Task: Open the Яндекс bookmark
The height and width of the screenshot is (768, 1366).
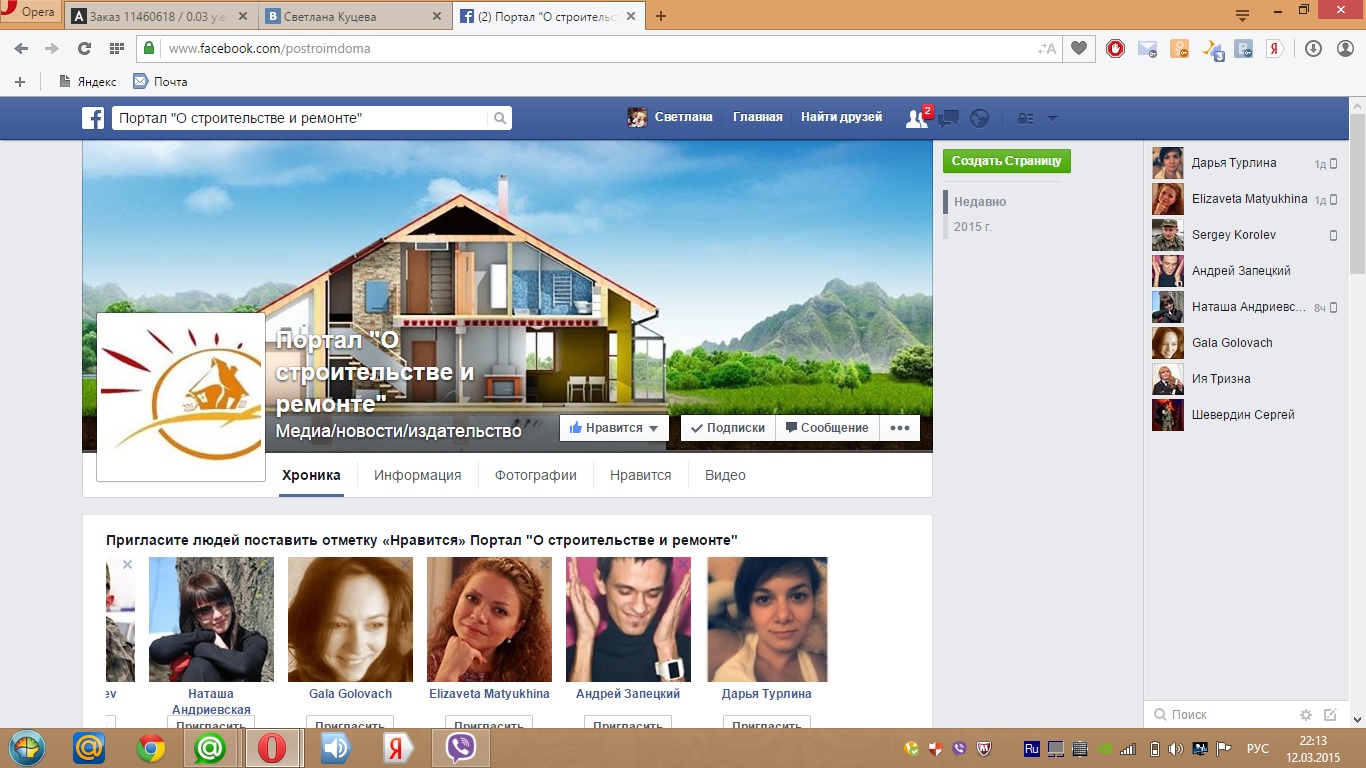Action: coord(88,82)
